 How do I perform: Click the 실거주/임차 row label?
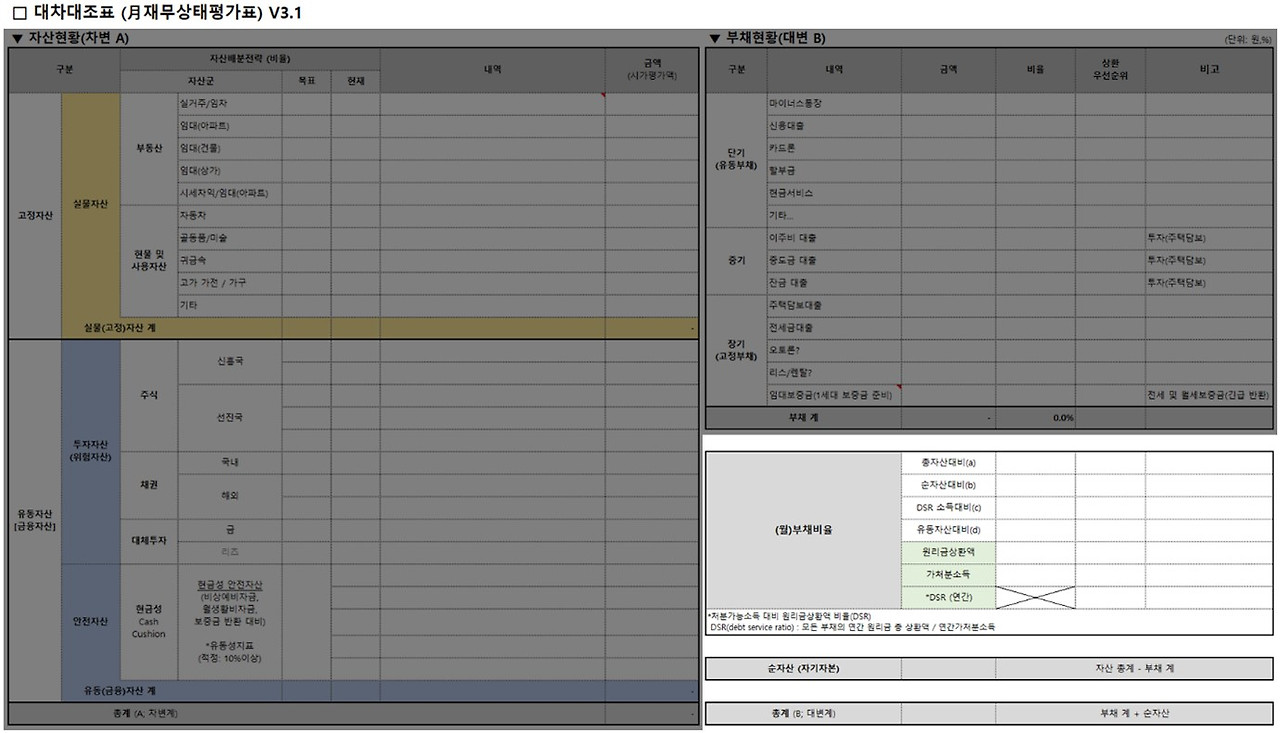[x=230, y=104]
